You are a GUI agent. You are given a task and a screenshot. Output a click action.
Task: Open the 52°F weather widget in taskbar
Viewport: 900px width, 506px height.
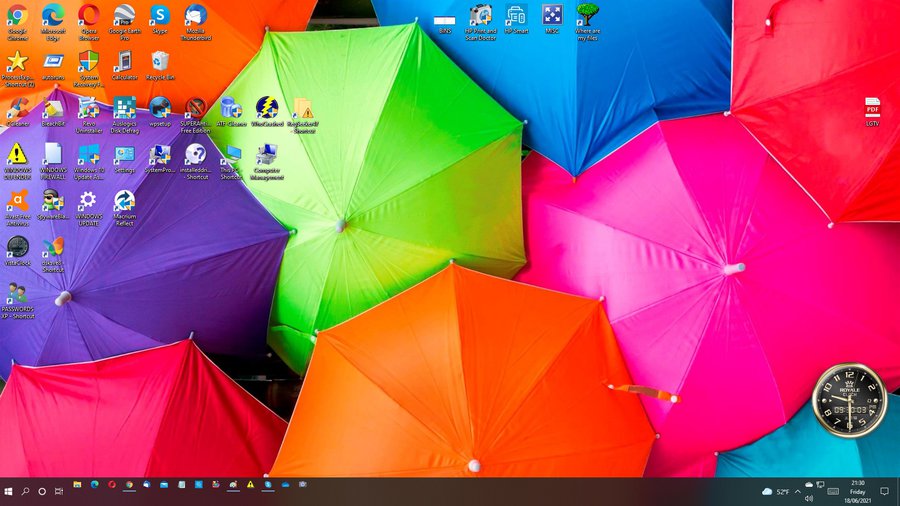coord(775,492)
